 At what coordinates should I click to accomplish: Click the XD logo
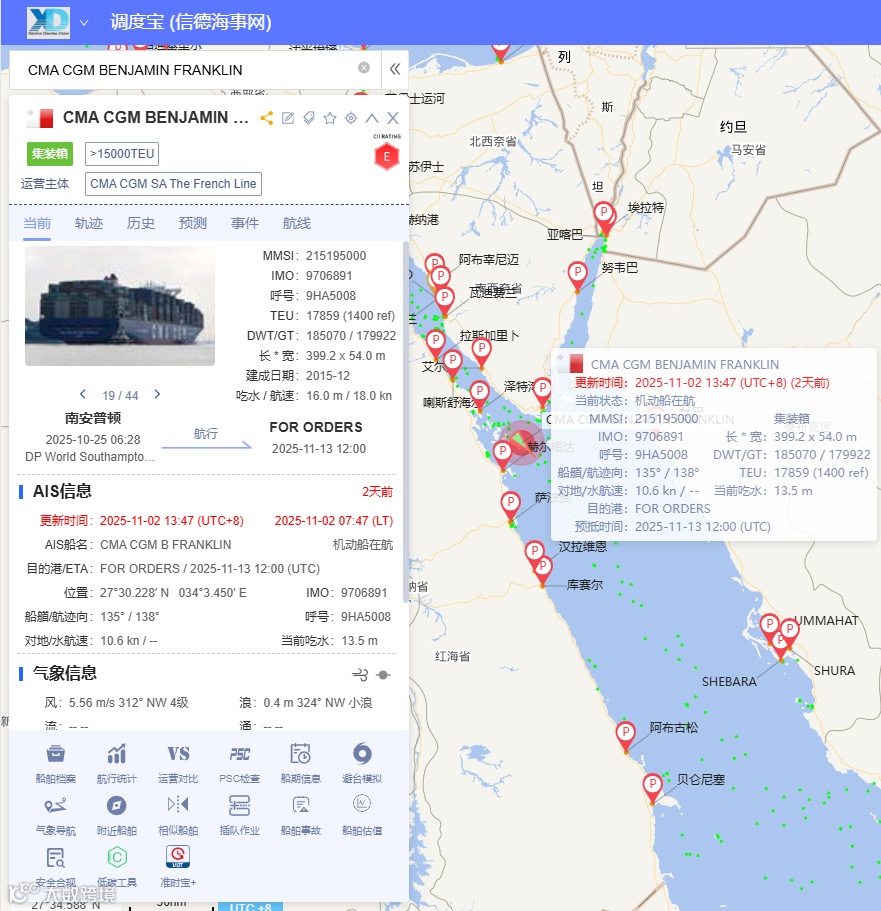49,22
